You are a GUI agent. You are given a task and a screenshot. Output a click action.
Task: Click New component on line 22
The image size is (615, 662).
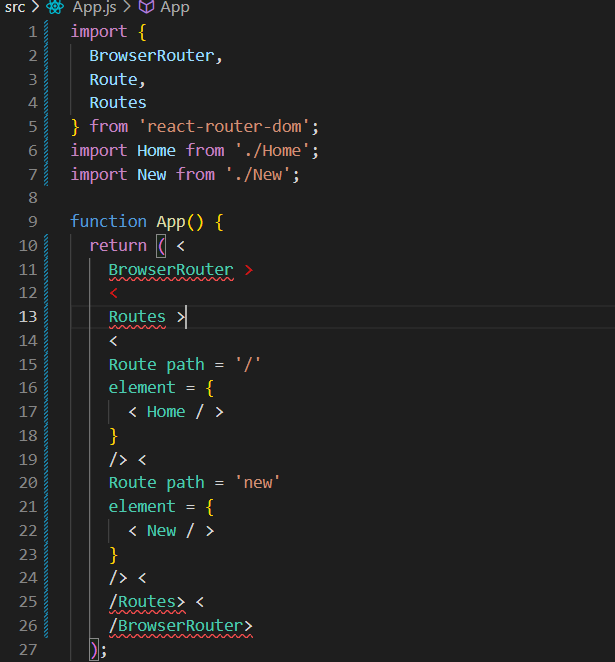tap(161, 531)
